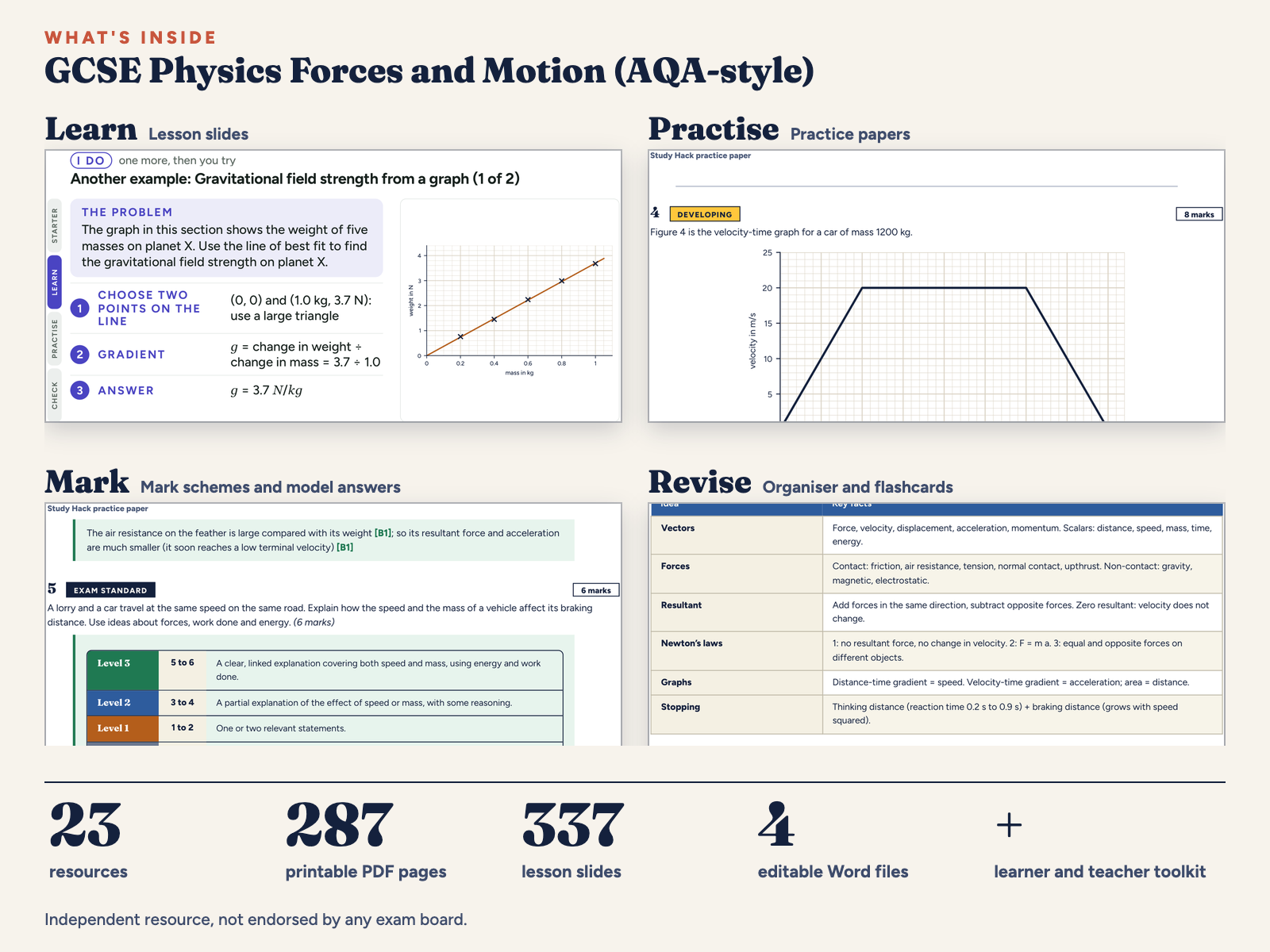Click the '287' printable PDF pages figure
The height and width of the screenshot is (952, 1270).
pos(340,825)
